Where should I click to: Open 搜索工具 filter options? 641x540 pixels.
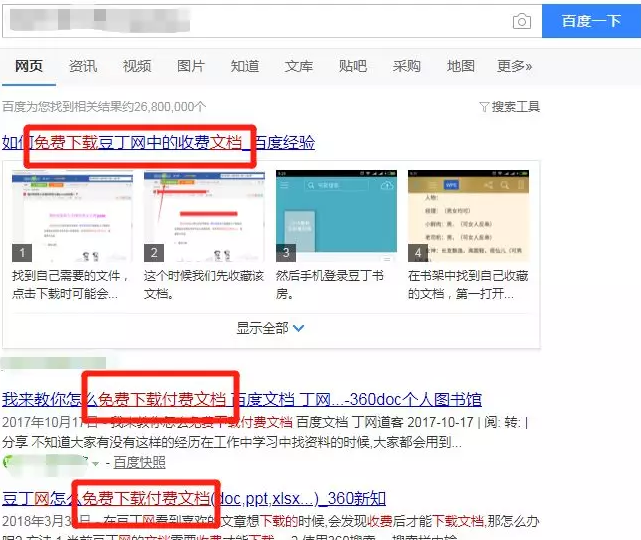coord(509,107)
